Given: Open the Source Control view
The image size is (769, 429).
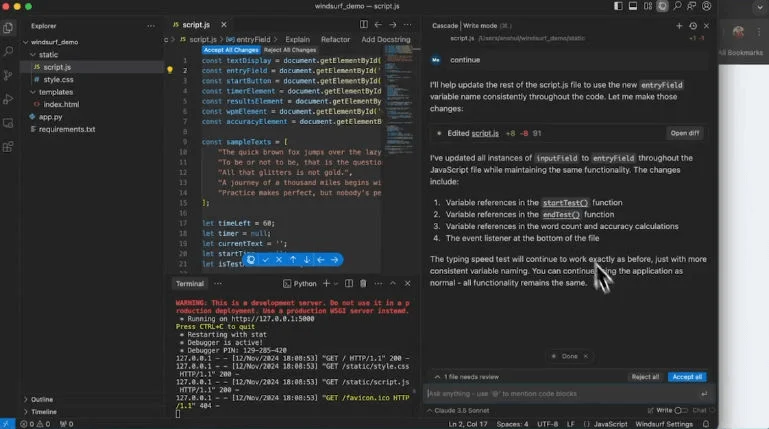Looking at the screenshot, I should (8, 75).
